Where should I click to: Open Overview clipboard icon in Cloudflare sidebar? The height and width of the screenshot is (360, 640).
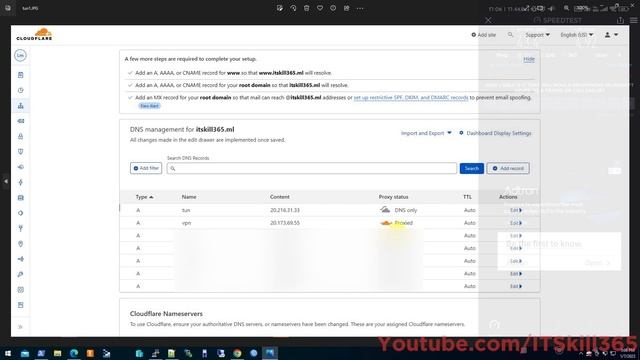pos(21,75)
